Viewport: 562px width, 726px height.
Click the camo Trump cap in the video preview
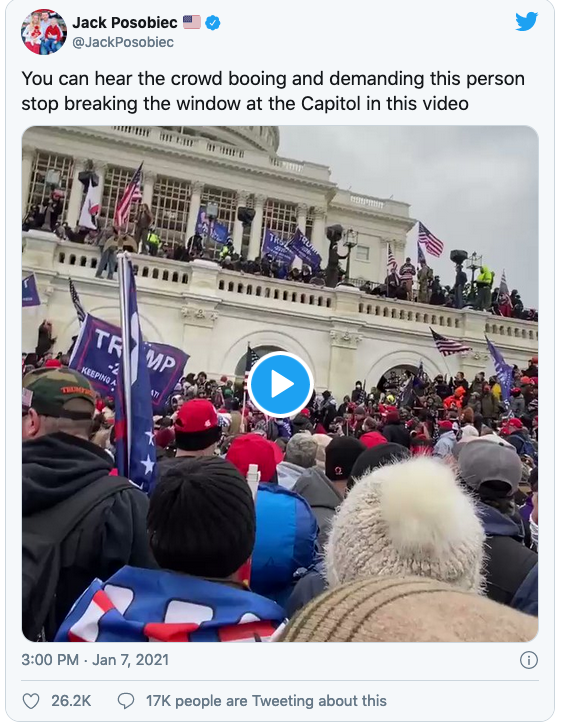[59, 392]
